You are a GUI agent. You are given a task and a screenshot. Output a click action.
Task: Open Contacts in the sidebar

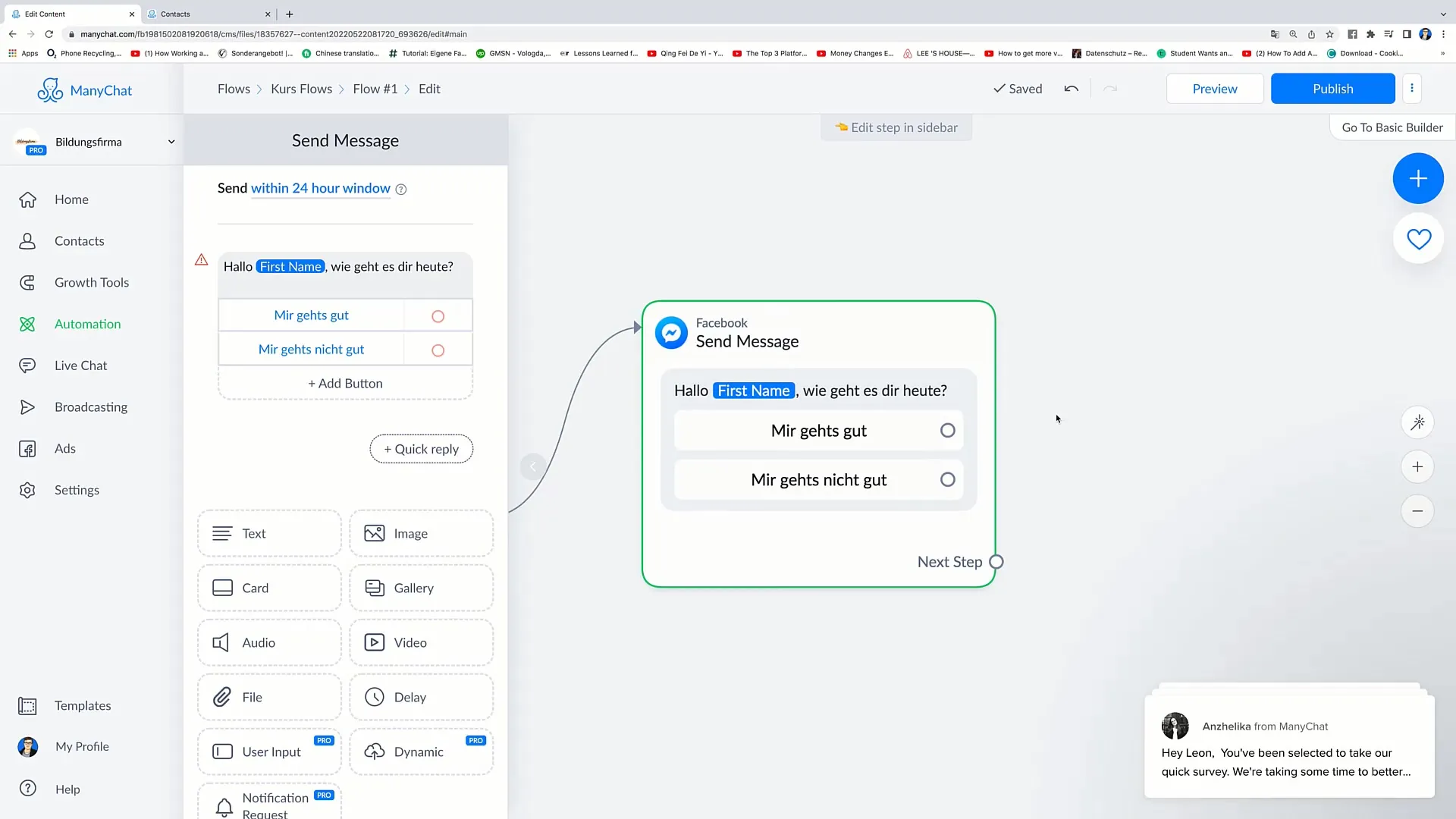(79, 241)
